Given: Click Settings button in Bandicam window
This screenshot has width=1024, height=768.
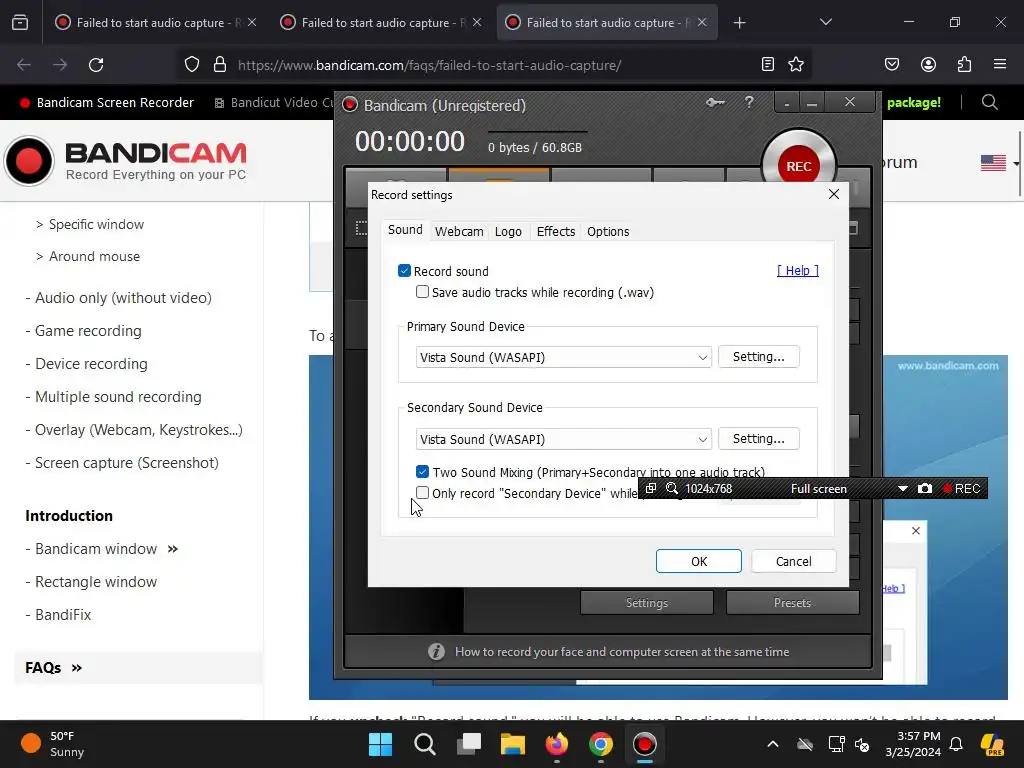Looking at the screenshot, I should click(647, 603).
